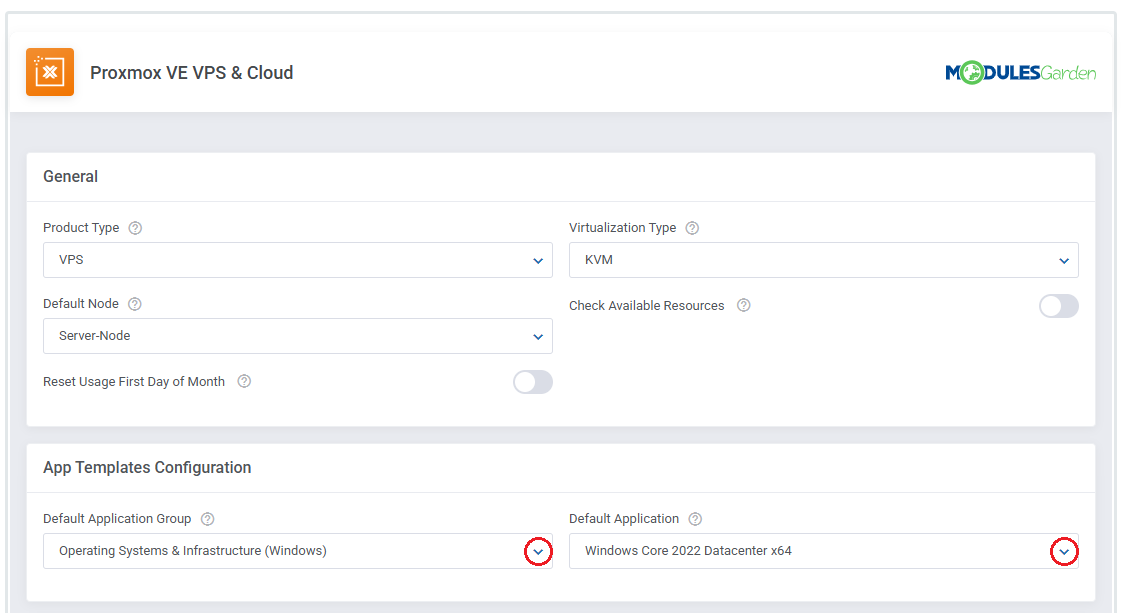Toggle Reset Usage First Day of Month
The width and height of the screenshot is (1121, 613).
pos(532,382)
